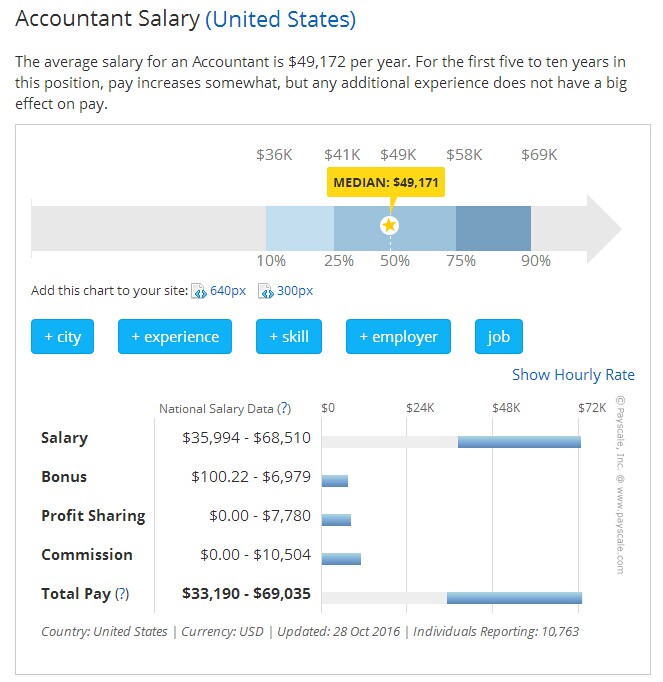Click the median star marker icon
Viewport: 663px width, 682px height.
tap(390, 226)
